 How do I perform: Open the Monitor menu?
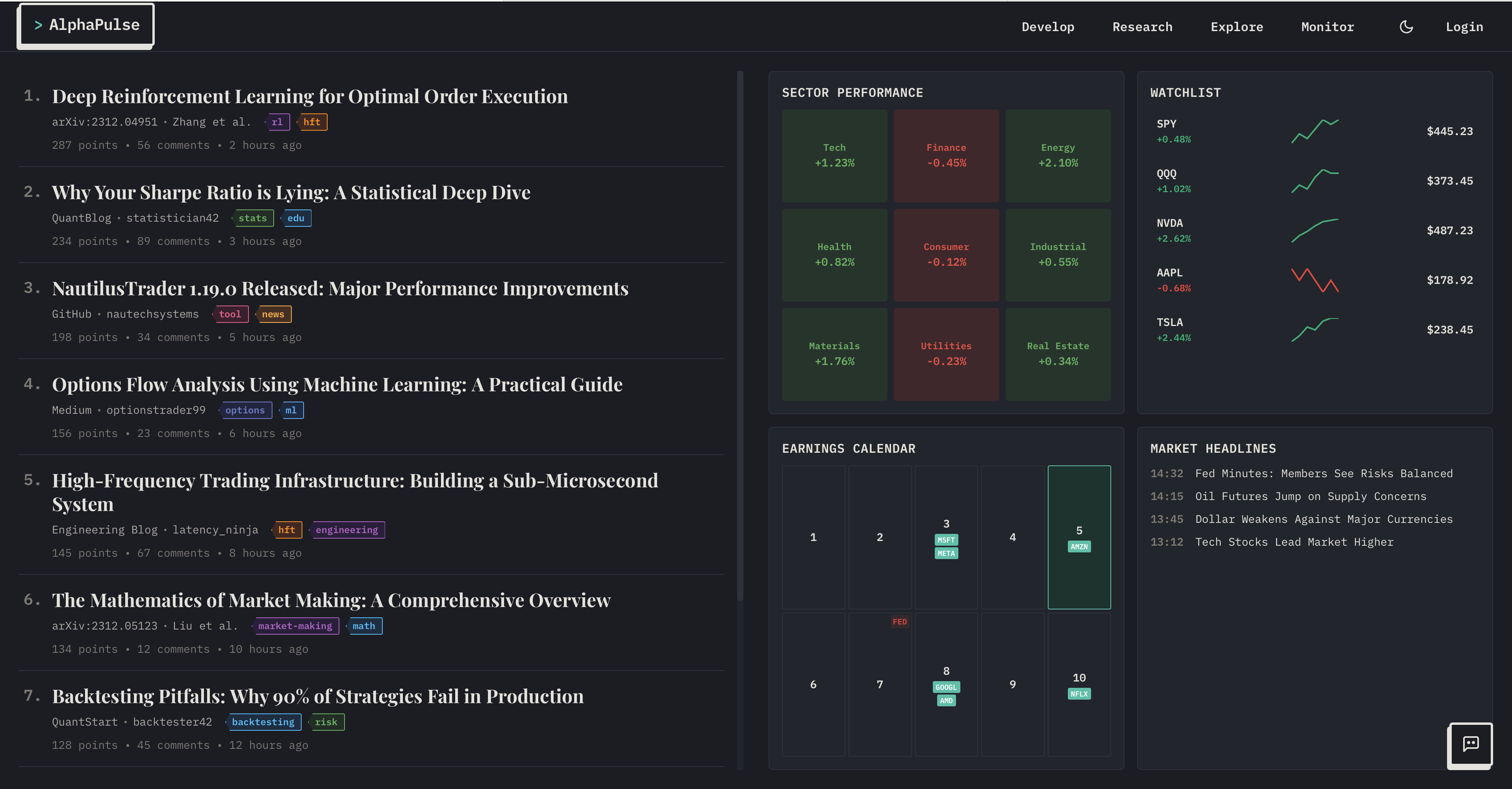[1327, 26]
